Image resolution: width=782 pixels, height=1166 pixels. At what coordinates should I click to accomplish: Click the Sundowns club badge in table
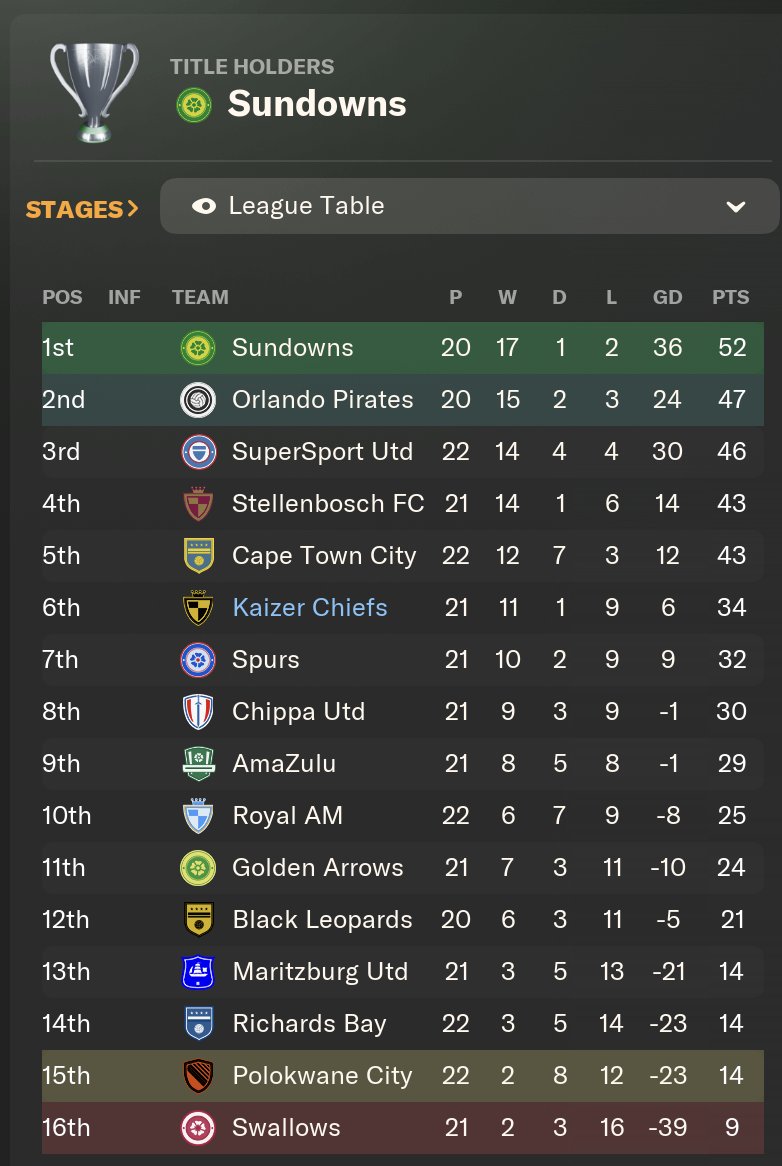196,348
